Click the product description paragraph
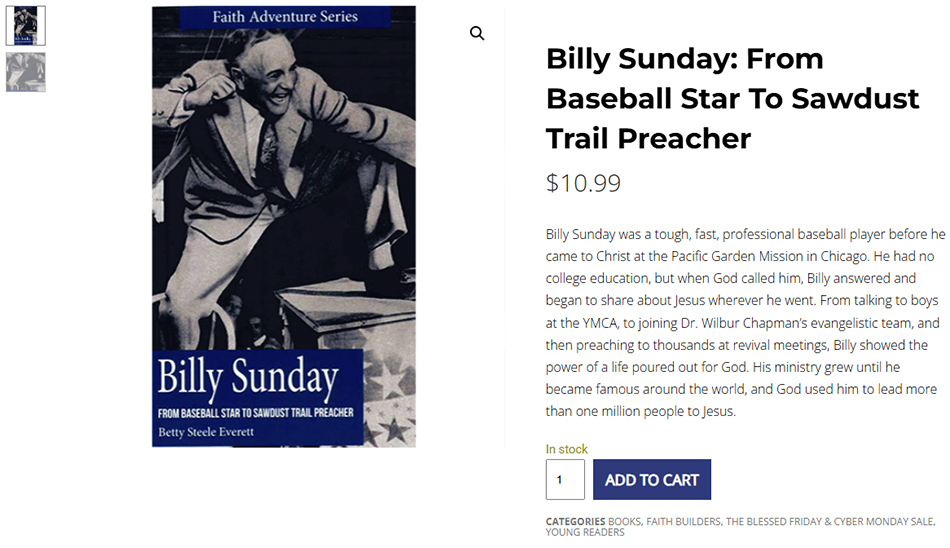This screenshot has width=950, height=548. pyautogui.click(x=745, y=322)
